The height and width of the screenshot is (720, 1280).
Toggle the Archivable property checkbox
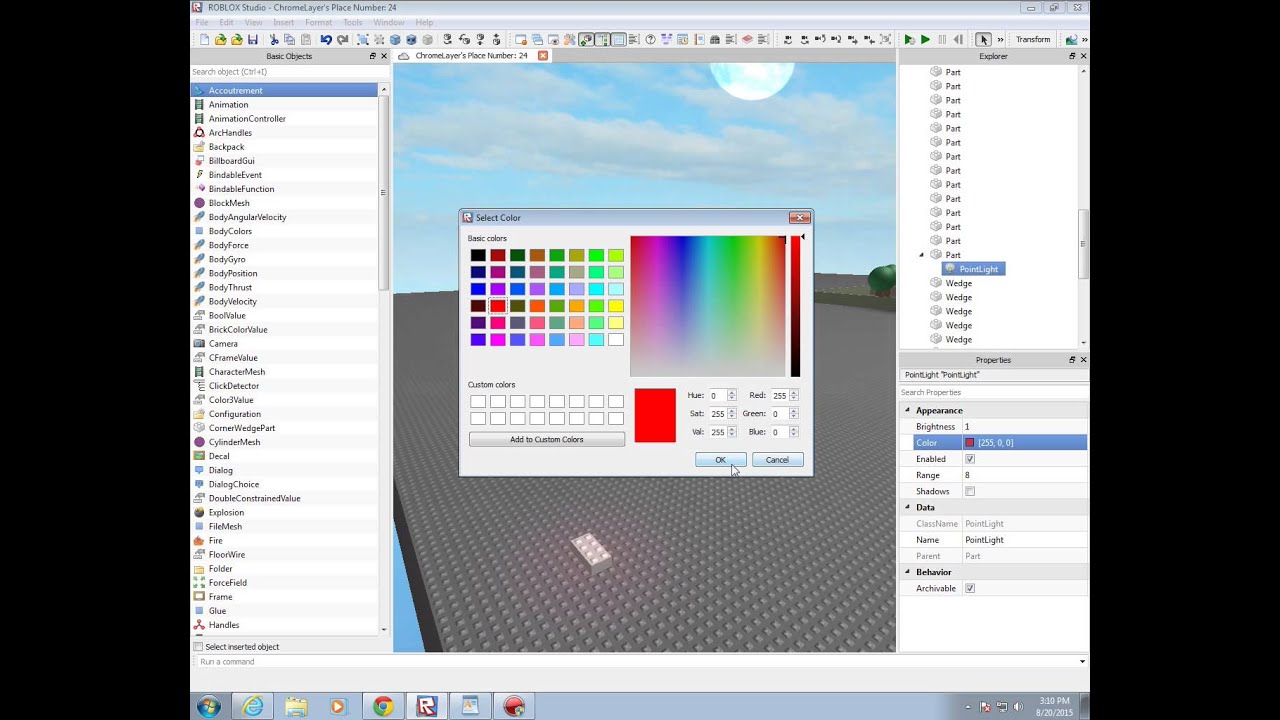[970, 588]
